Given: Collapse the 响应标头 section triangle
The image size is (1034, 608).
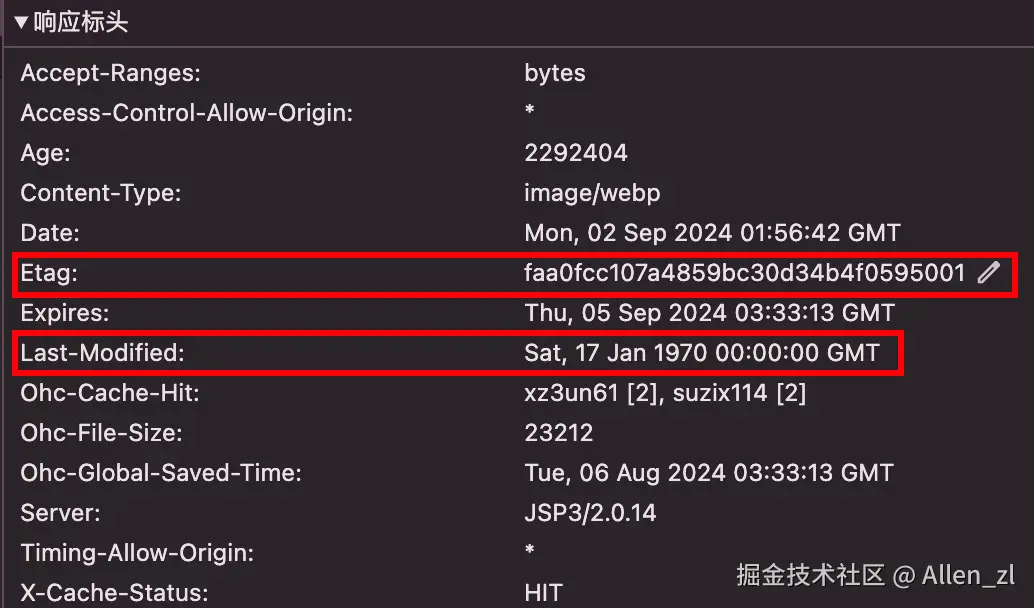Looking at the screenshot, I should pos(21,23).
